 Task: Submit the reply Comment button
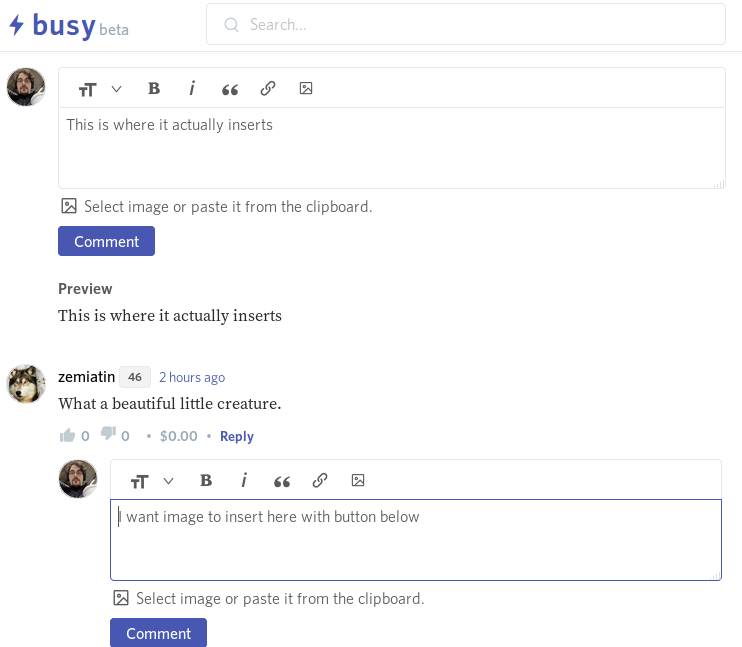159,633
